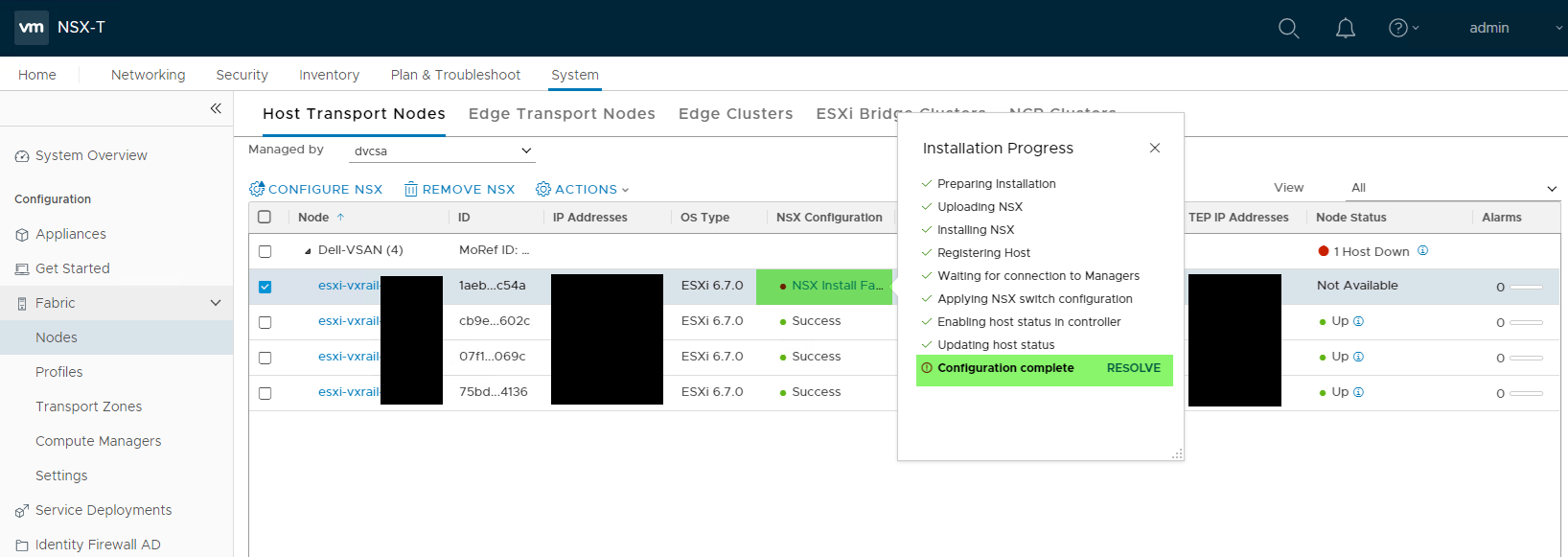
Task: Switch to Edge Clusters tab
Action: [x=736, y=113]
